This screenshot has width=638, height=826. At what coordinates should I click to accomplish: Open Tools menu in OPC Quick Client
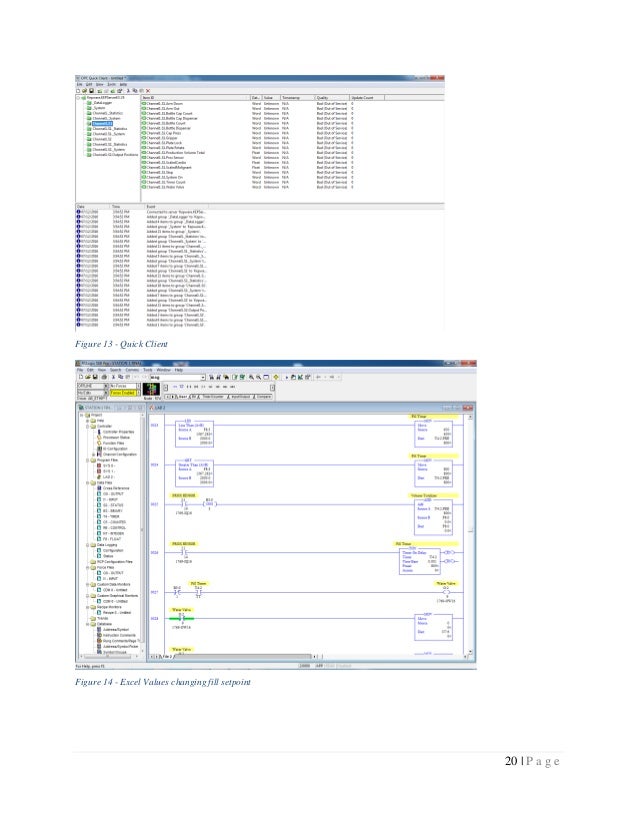pyautogui.click(x=111, y=84)
